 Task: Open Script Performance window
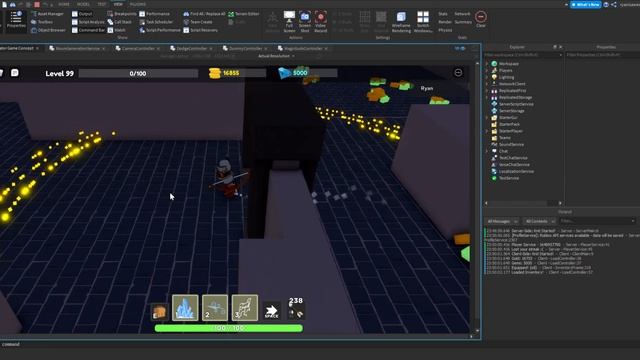coord(160,30)
